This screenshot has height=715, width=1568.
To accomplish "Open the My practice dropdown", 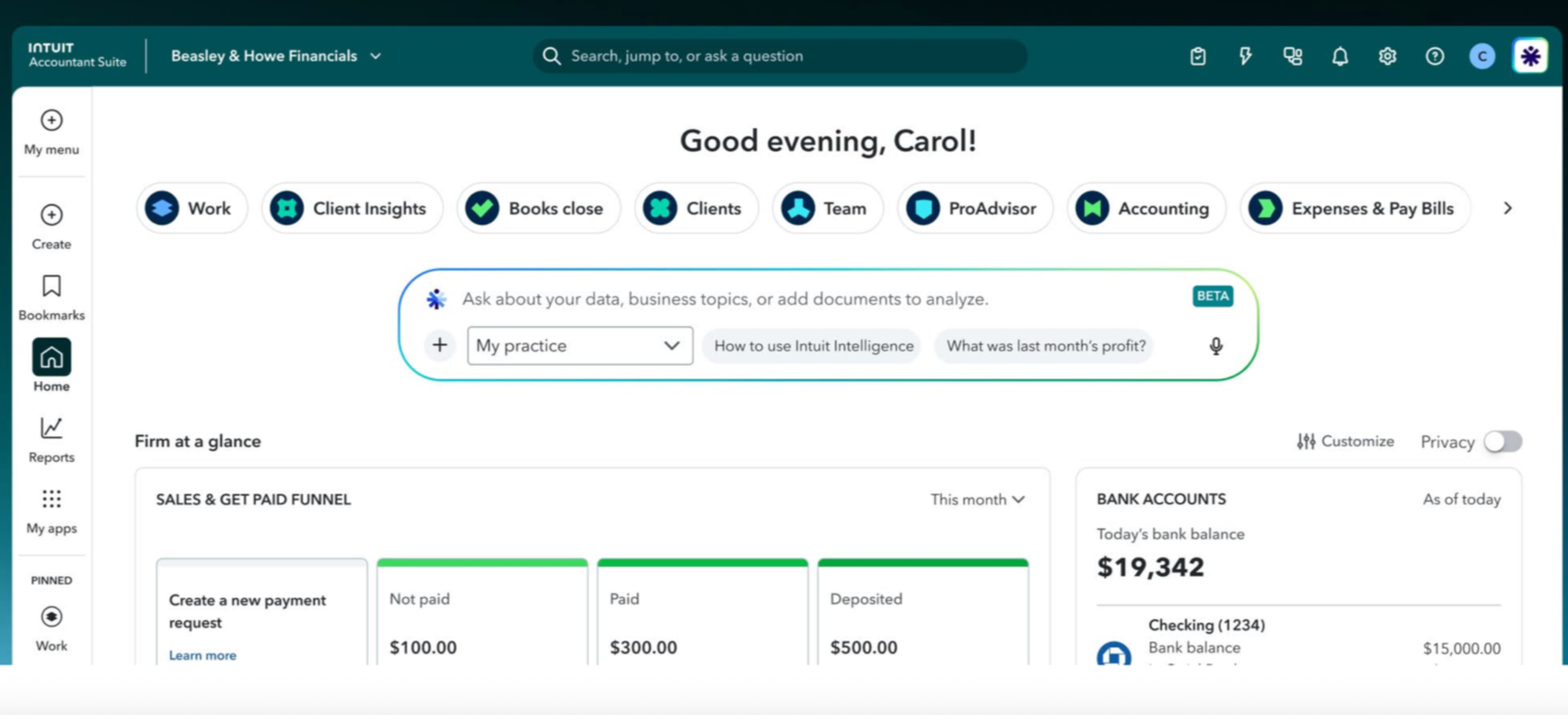I will pyautogui.click(x=580, y=346).
